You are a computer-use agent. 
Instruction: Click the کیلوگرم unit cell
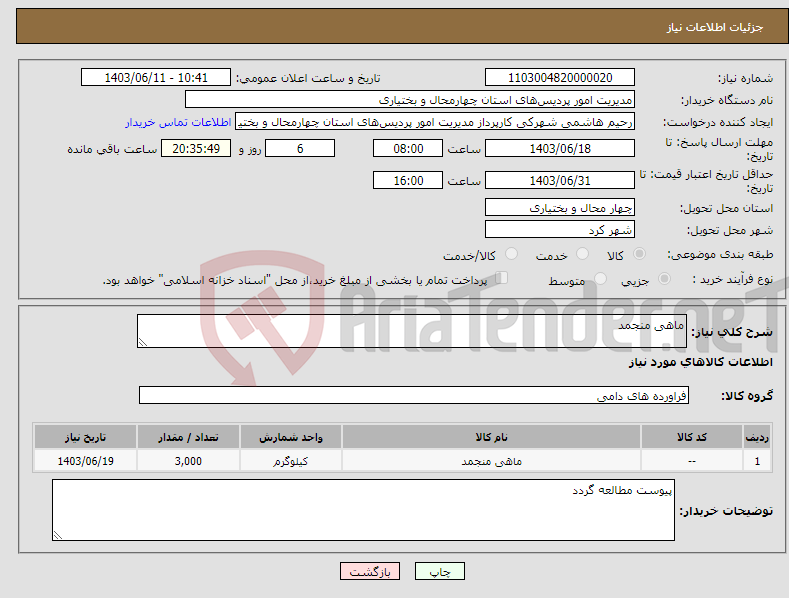tap(291, 461)
